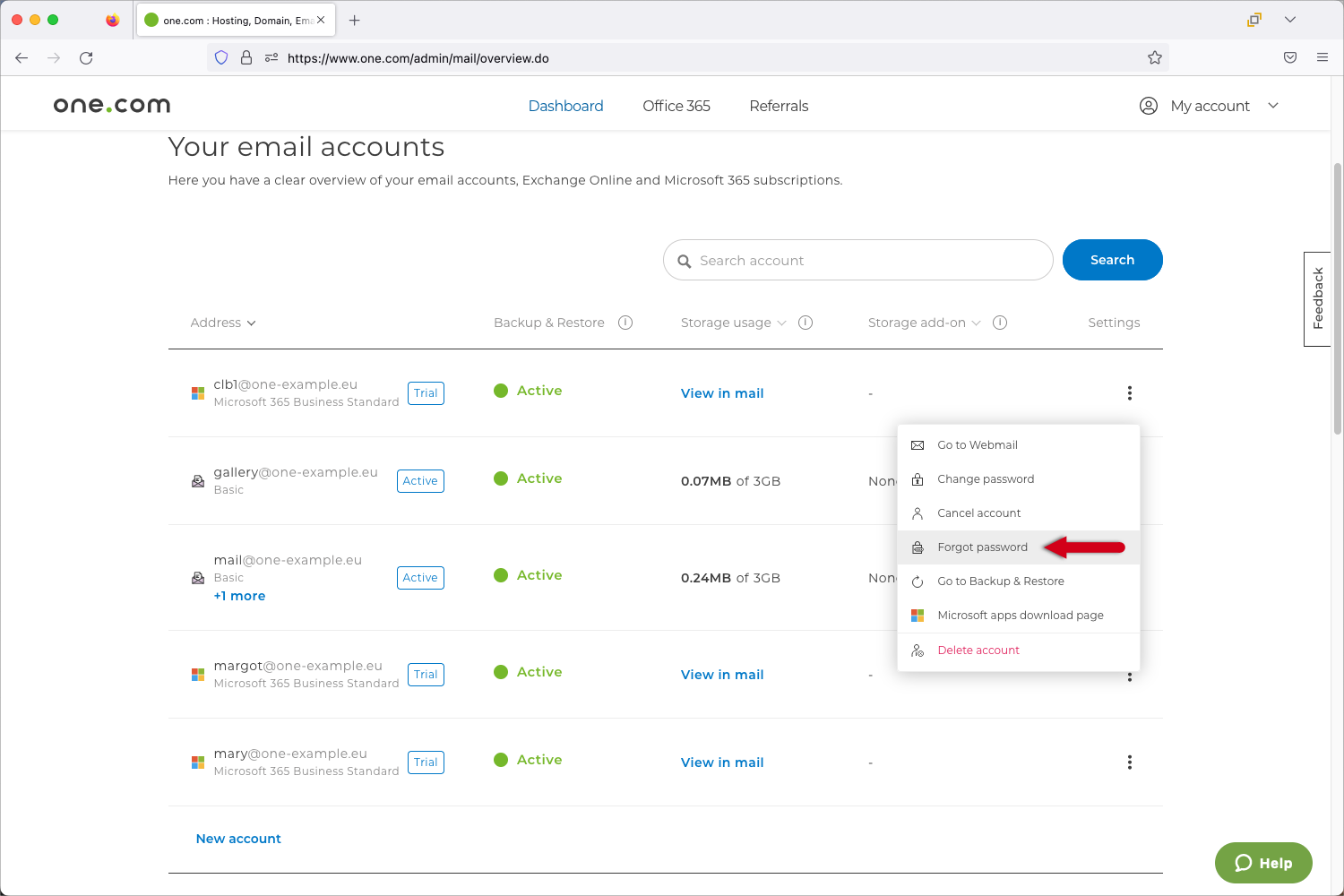Open three-dot settings menu for mary account
Screen dimensions: 1344x896
point(1129,762)
